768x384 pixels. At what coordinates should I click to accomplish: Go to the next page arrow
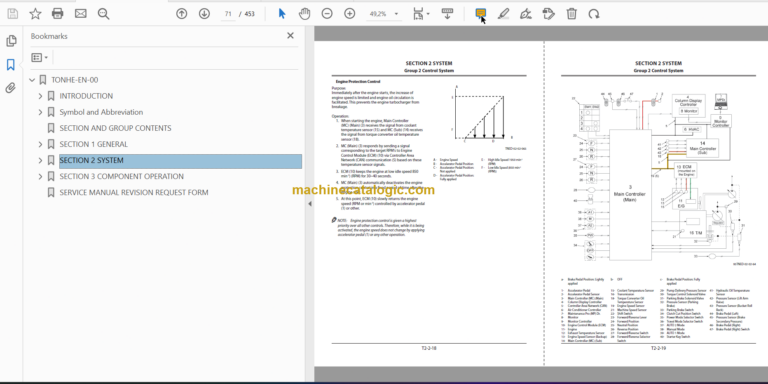(x=204, y=14)
